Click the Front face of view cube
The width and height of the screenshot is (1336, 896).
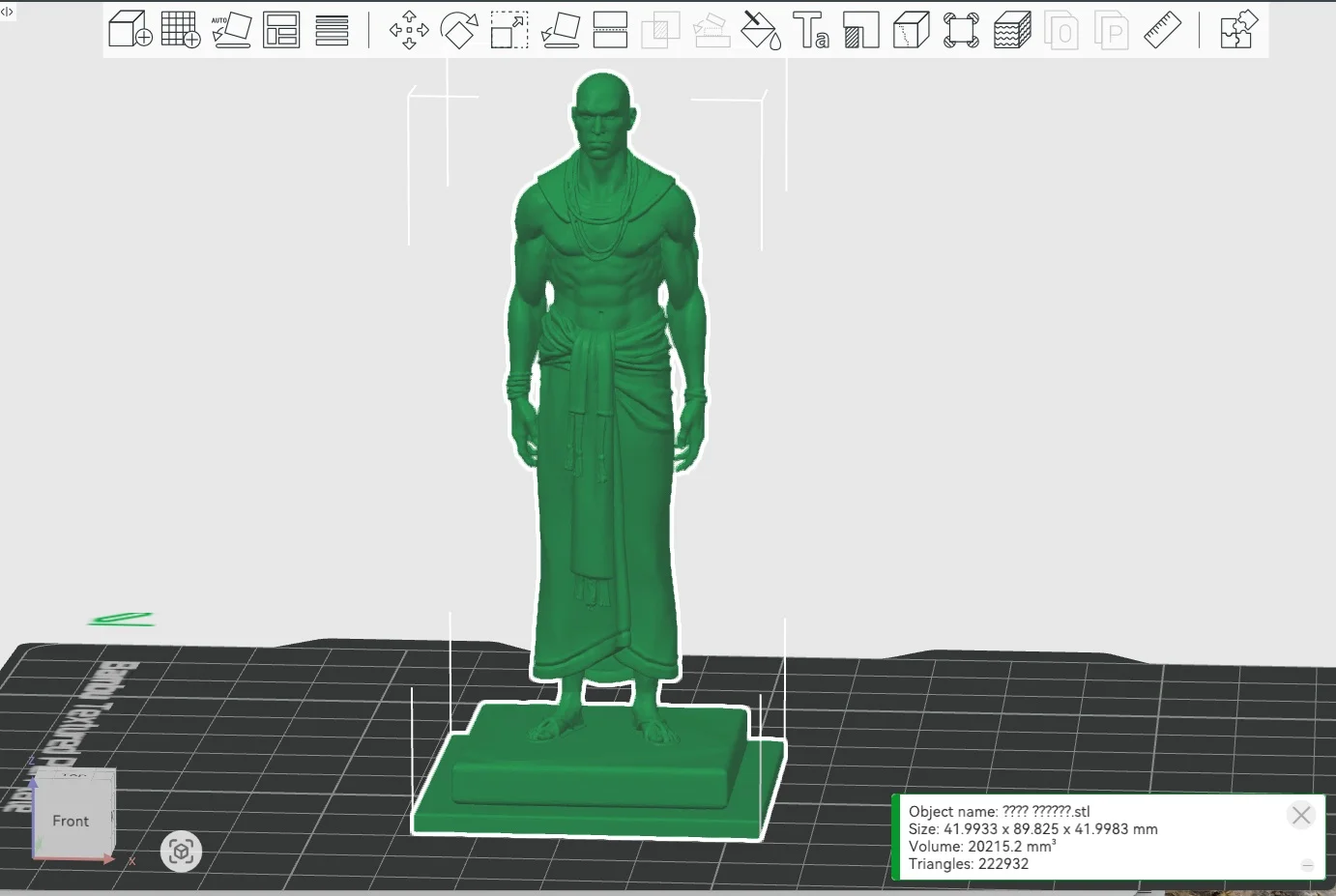[x=71, y=821]
